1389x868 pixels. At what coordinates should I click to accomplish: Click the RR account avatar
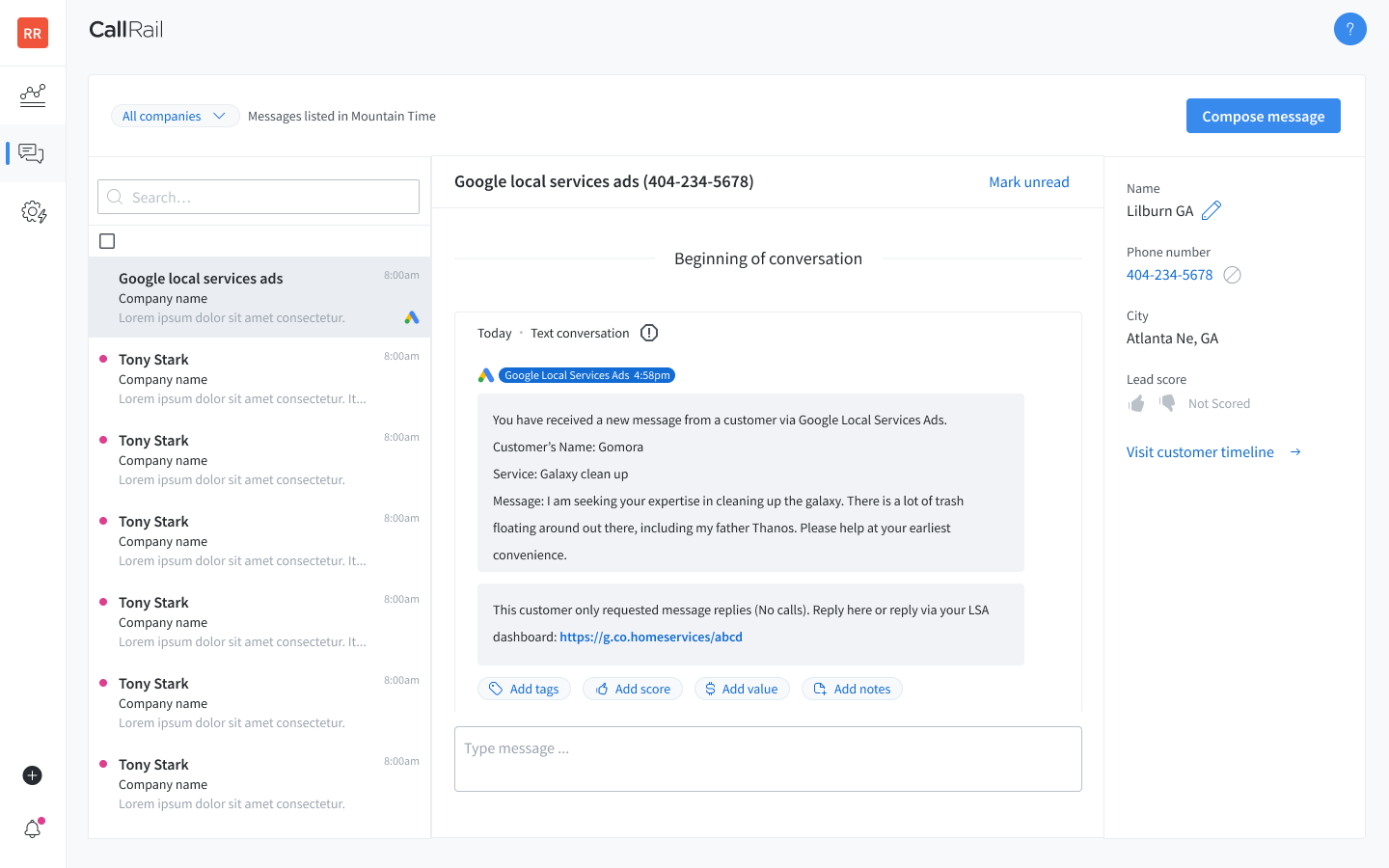[33, 33]
